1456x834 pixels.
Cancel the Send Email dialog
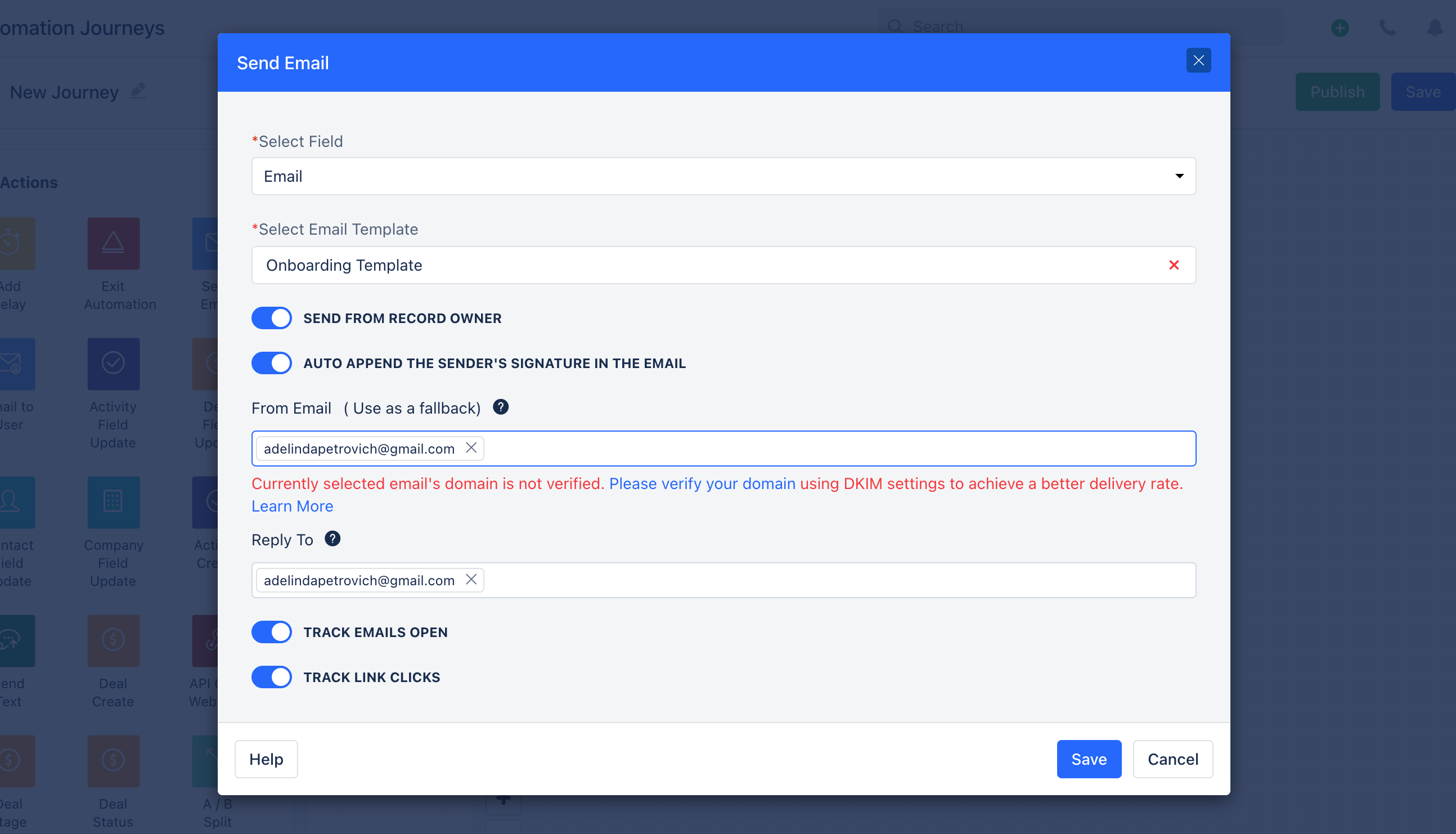point(1172,759)
